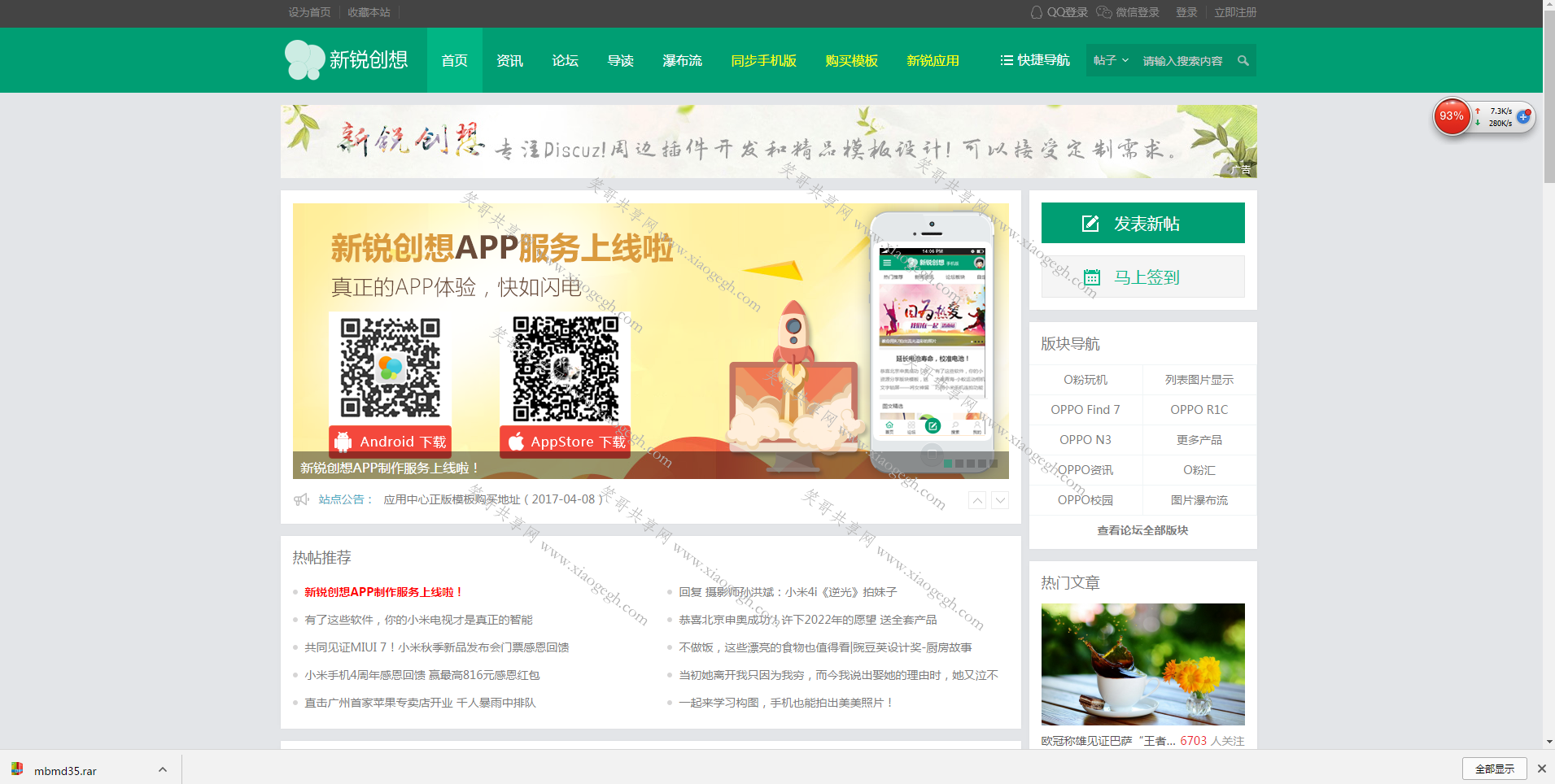This screenshot has height=784, width=1555.
Task: Click the 快捷导航 list icon
Action: [1007, 60]
